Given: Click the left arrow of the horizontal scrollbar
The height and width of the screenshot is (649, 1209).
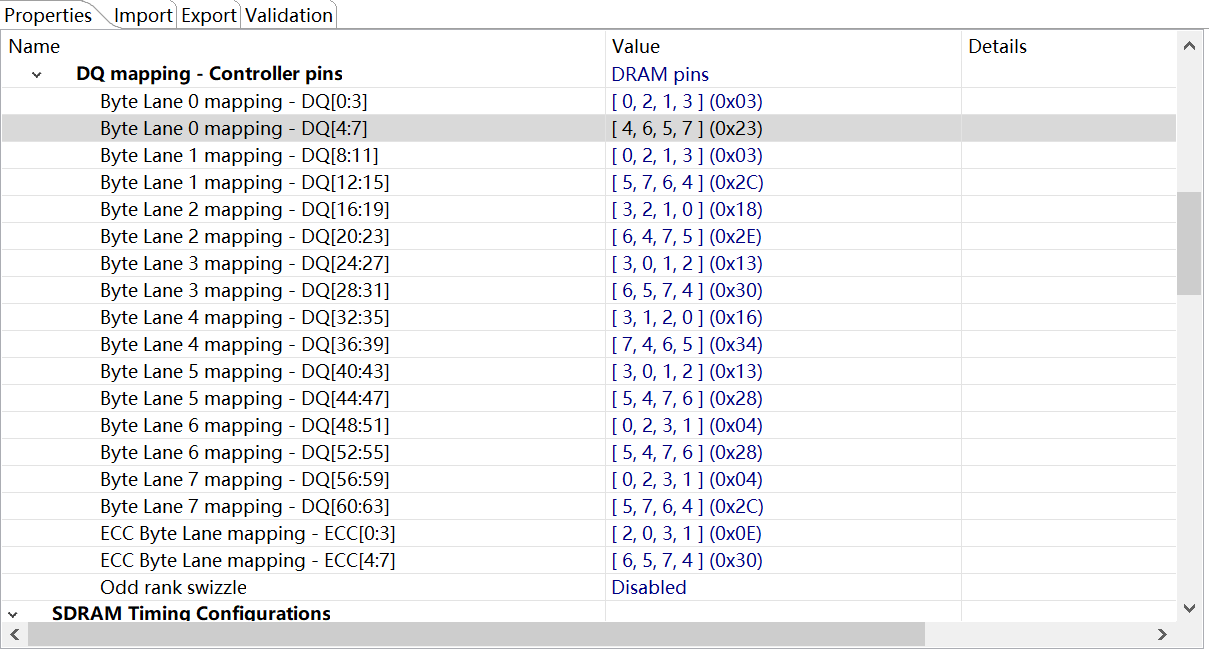Looking at the screenshot, I should pyautogui.click(x=14, y=635).
